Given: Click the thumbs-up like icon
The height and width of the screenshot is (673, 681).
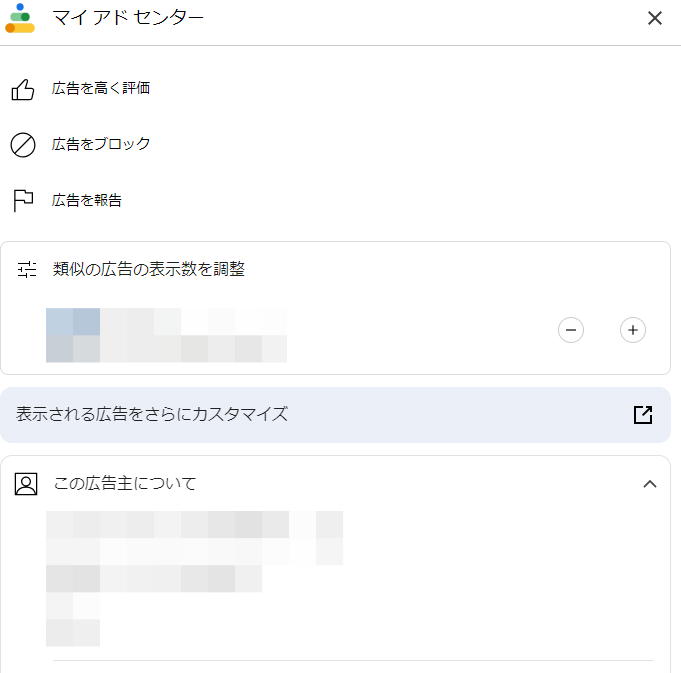Looking at the screenshot, I should point(23,89).
